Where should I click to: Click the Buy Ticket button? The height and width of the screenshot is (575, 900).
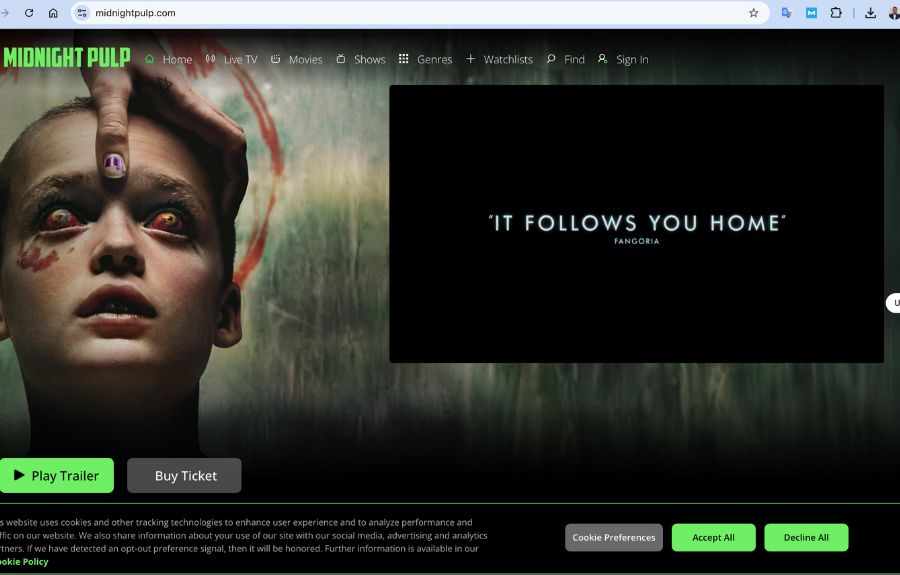tap(184, 475)
